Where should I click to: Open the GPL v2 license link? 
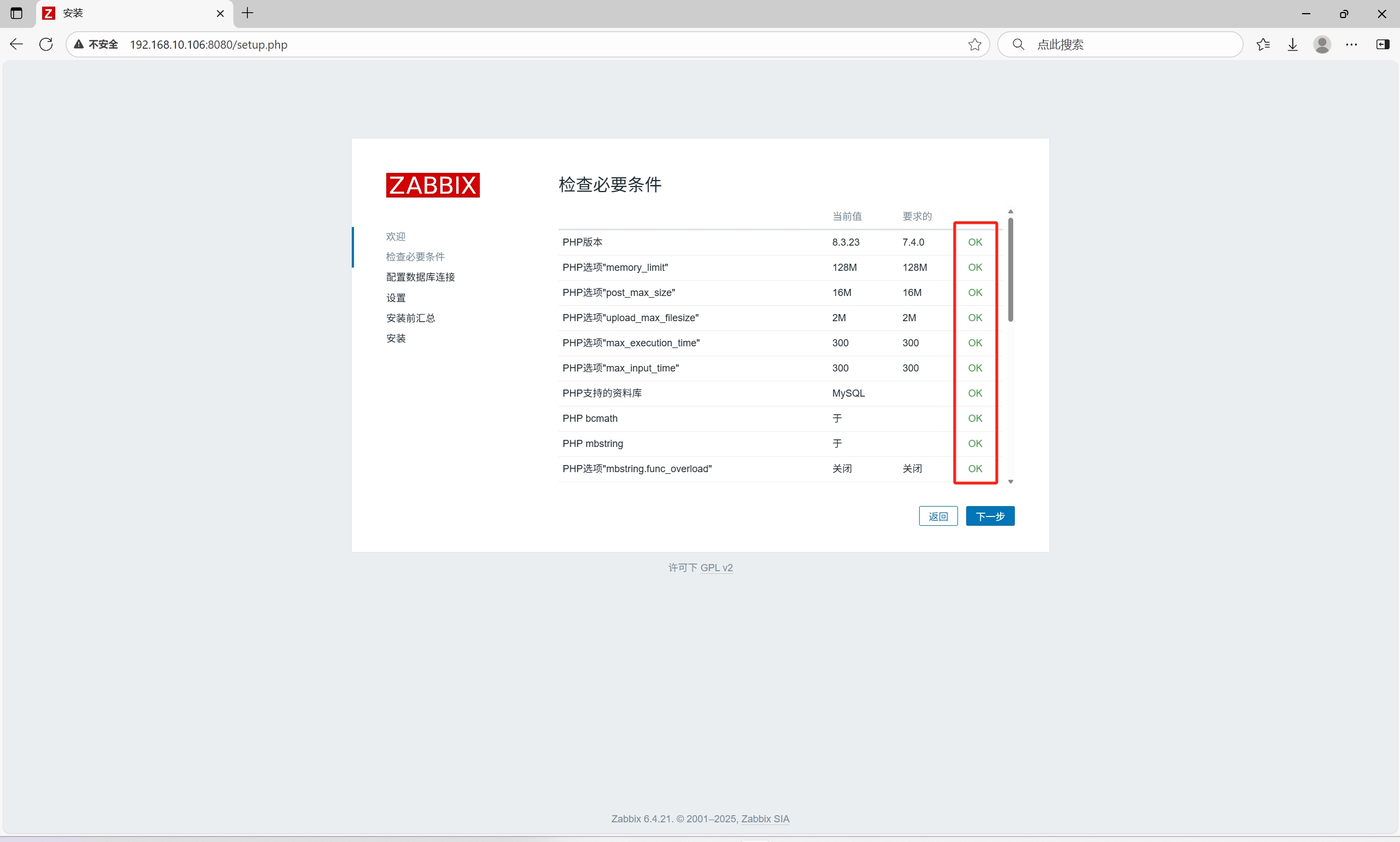pyautogui.click(x=717, y=567)
